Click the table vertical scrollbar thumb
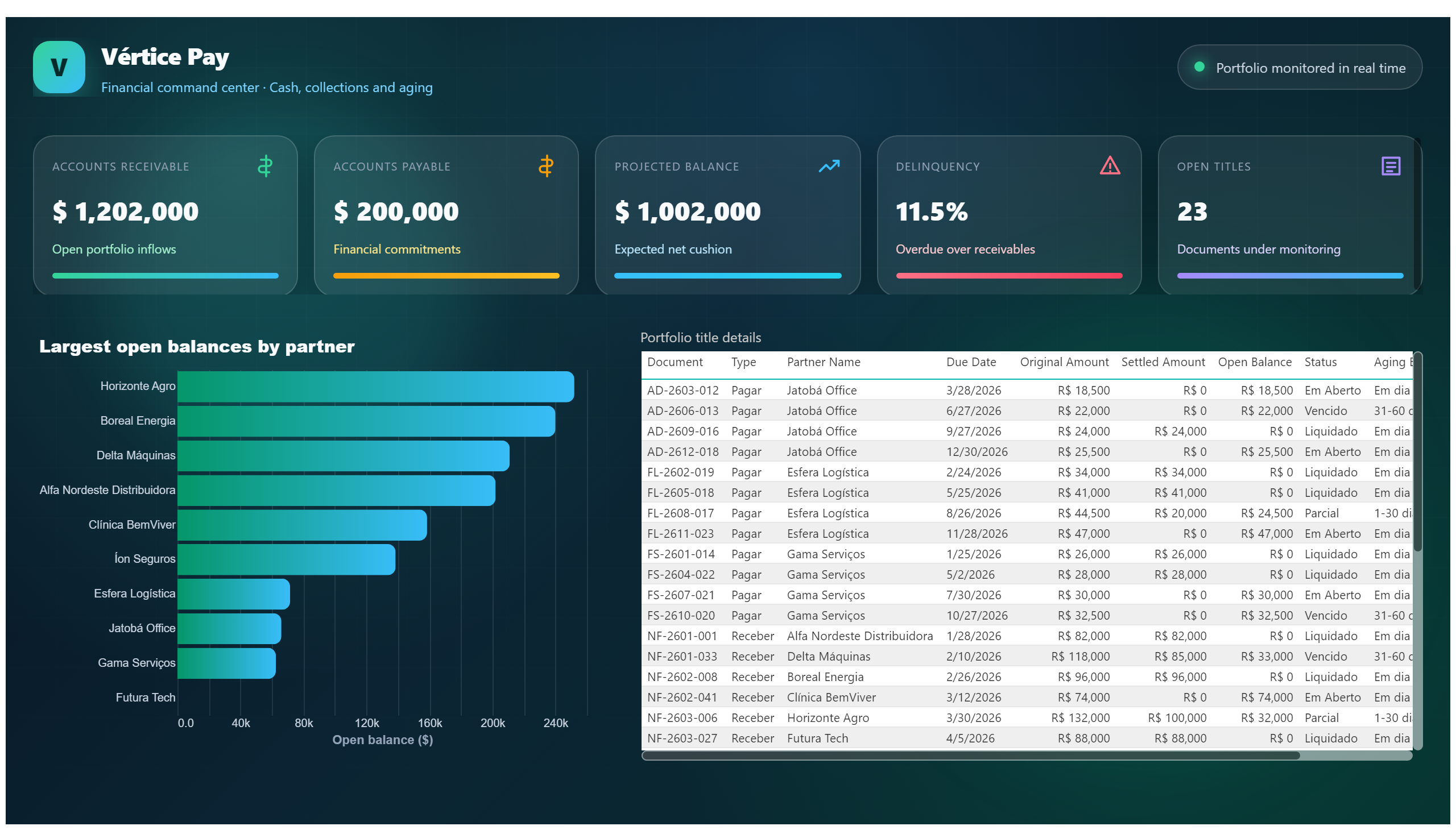Viewport: 1456px width, 830px height. click(x=1417, y=452)
